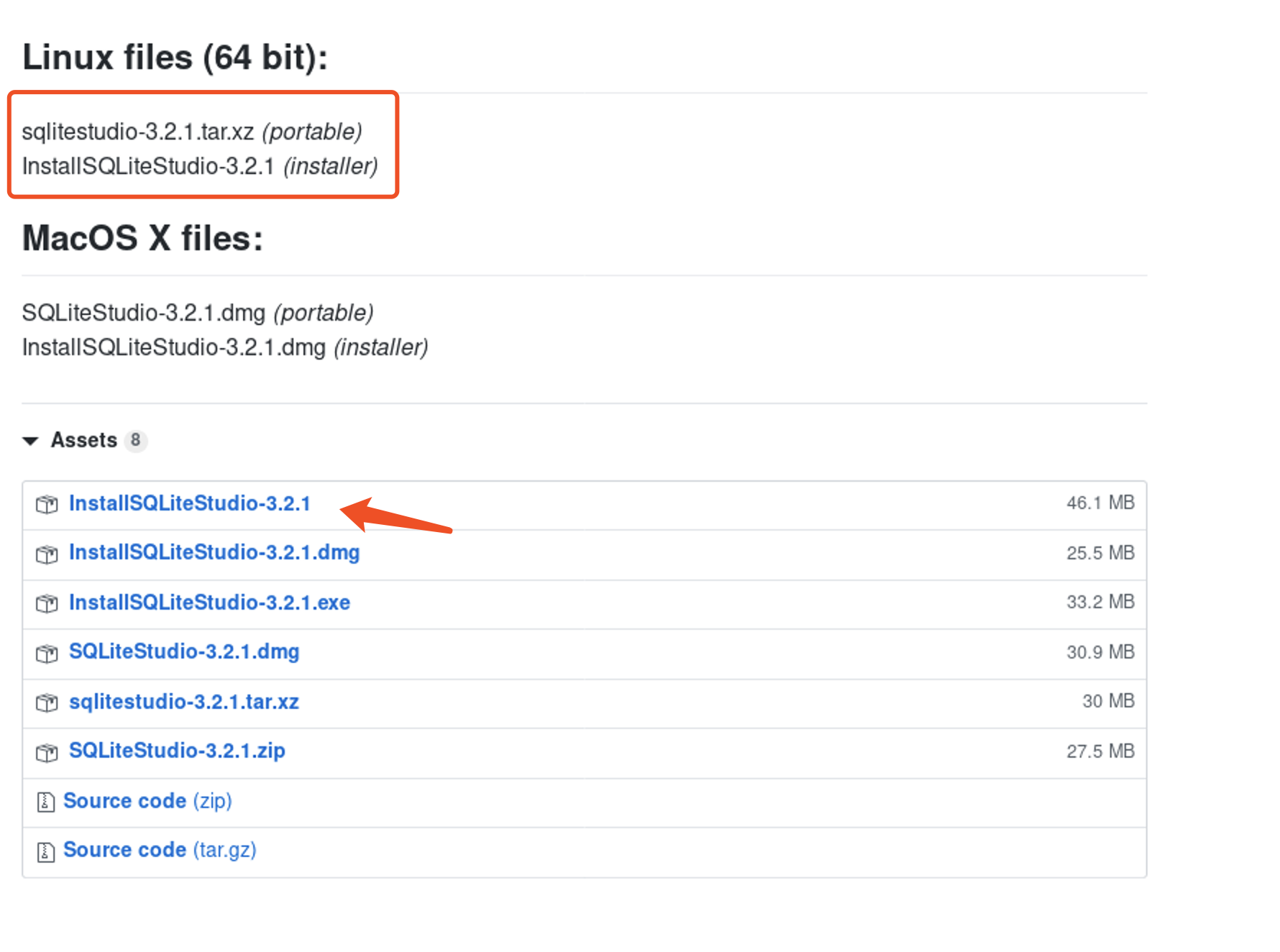Download Source code (tar.gz)
The image size is (1280, 952).
[160, 850]
